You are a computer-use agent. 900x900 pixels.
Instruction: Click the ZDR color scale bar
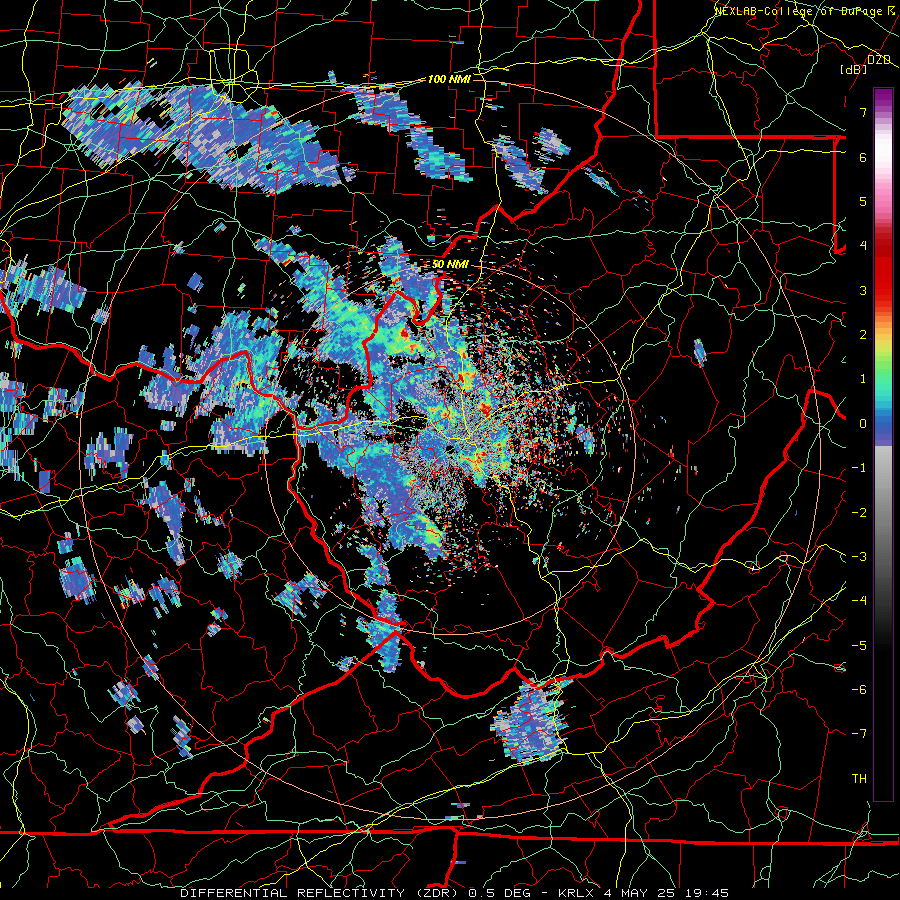tap(883, 444)
